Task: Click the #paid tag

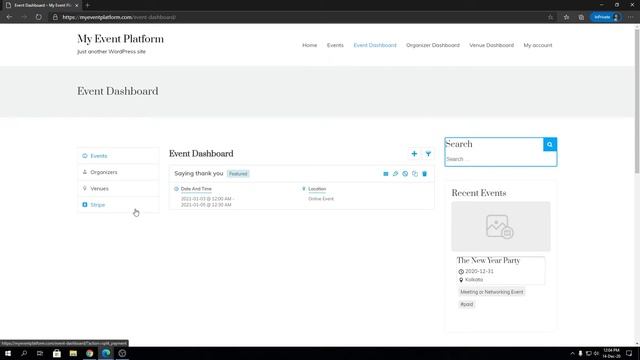Action: coord(467,304)
